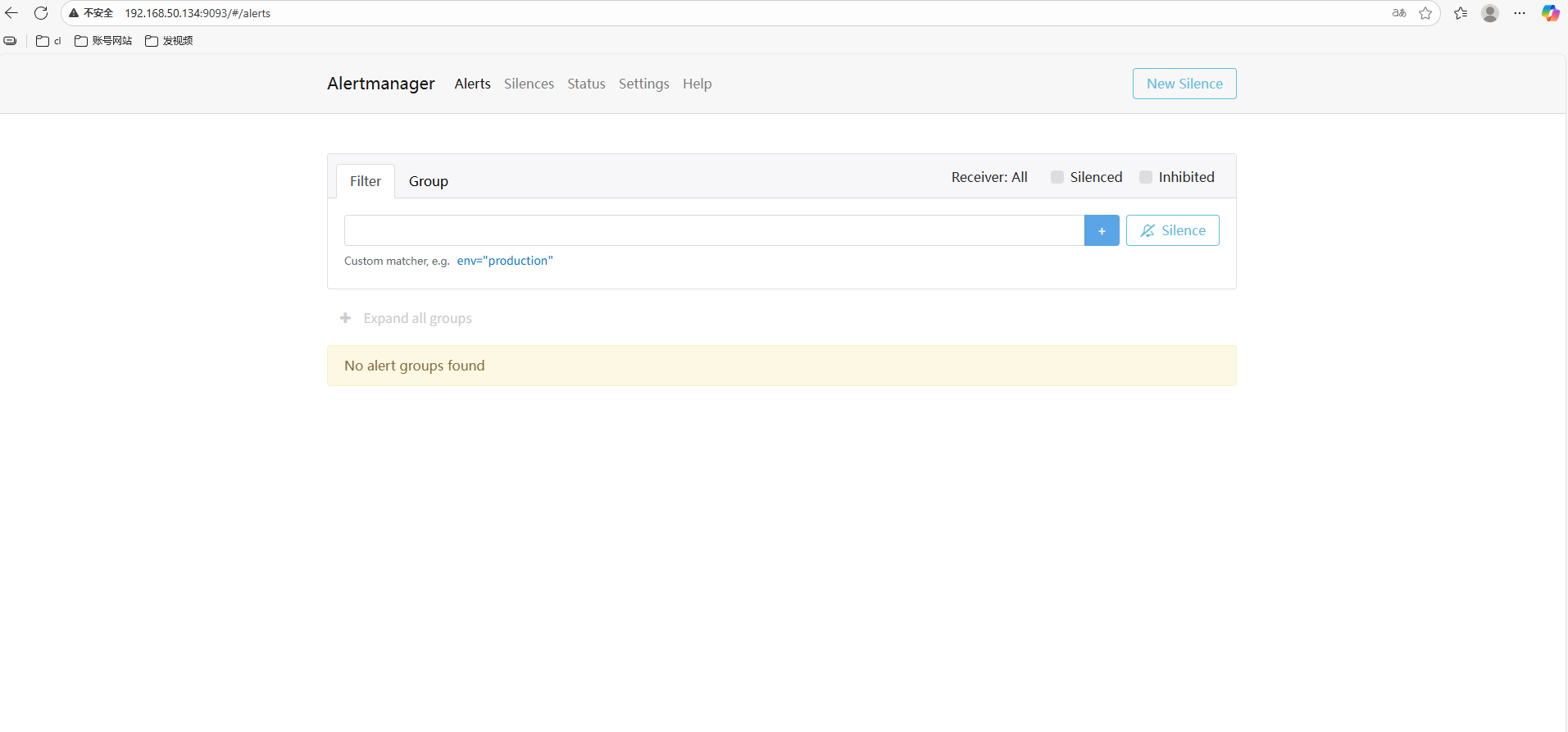Focus the custom matcher filter input
Viewport: 1568px width, 732px height.
pos(714,230)
